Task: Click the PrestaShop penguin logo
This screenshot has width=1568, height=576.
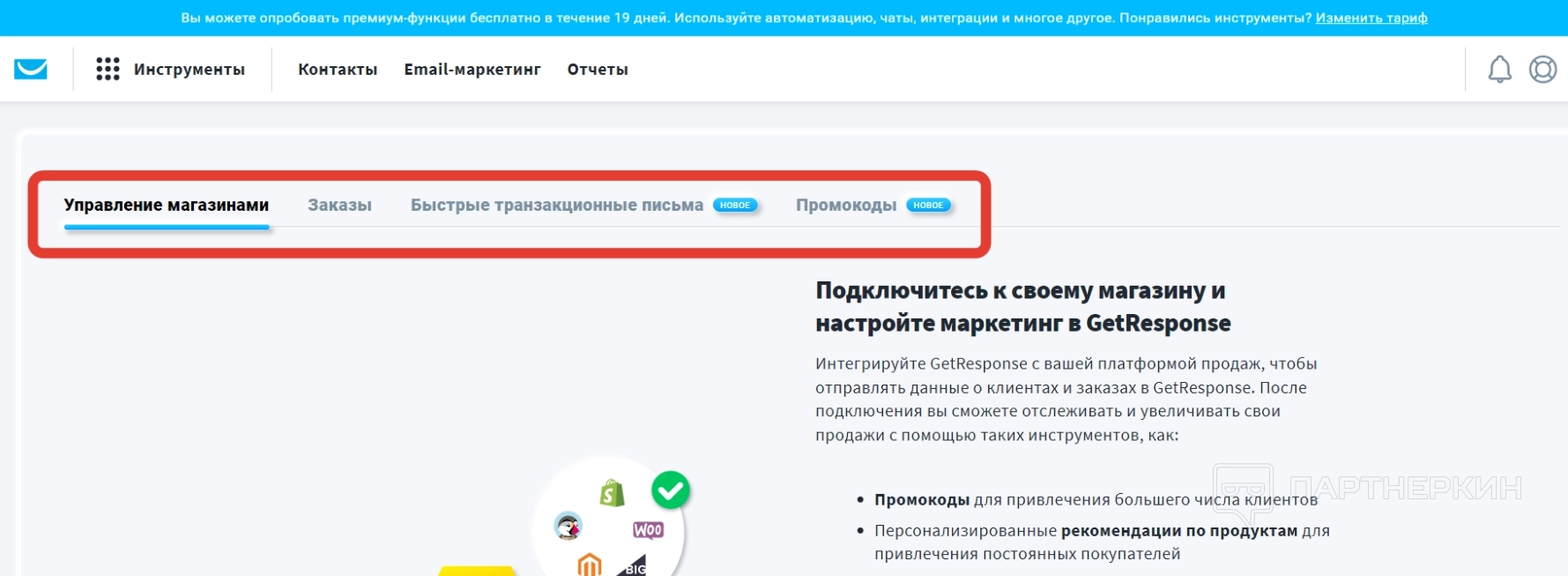Action: click(x=568, y=526)
